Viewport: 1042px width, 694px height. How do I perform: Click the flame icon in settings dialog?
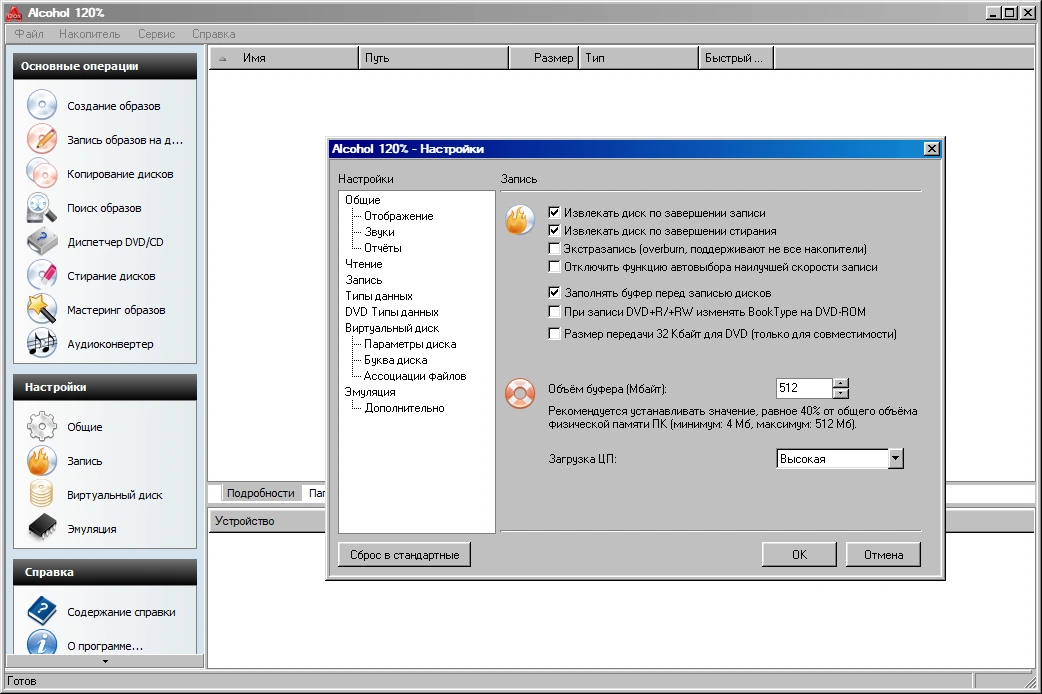click(520, 220)
